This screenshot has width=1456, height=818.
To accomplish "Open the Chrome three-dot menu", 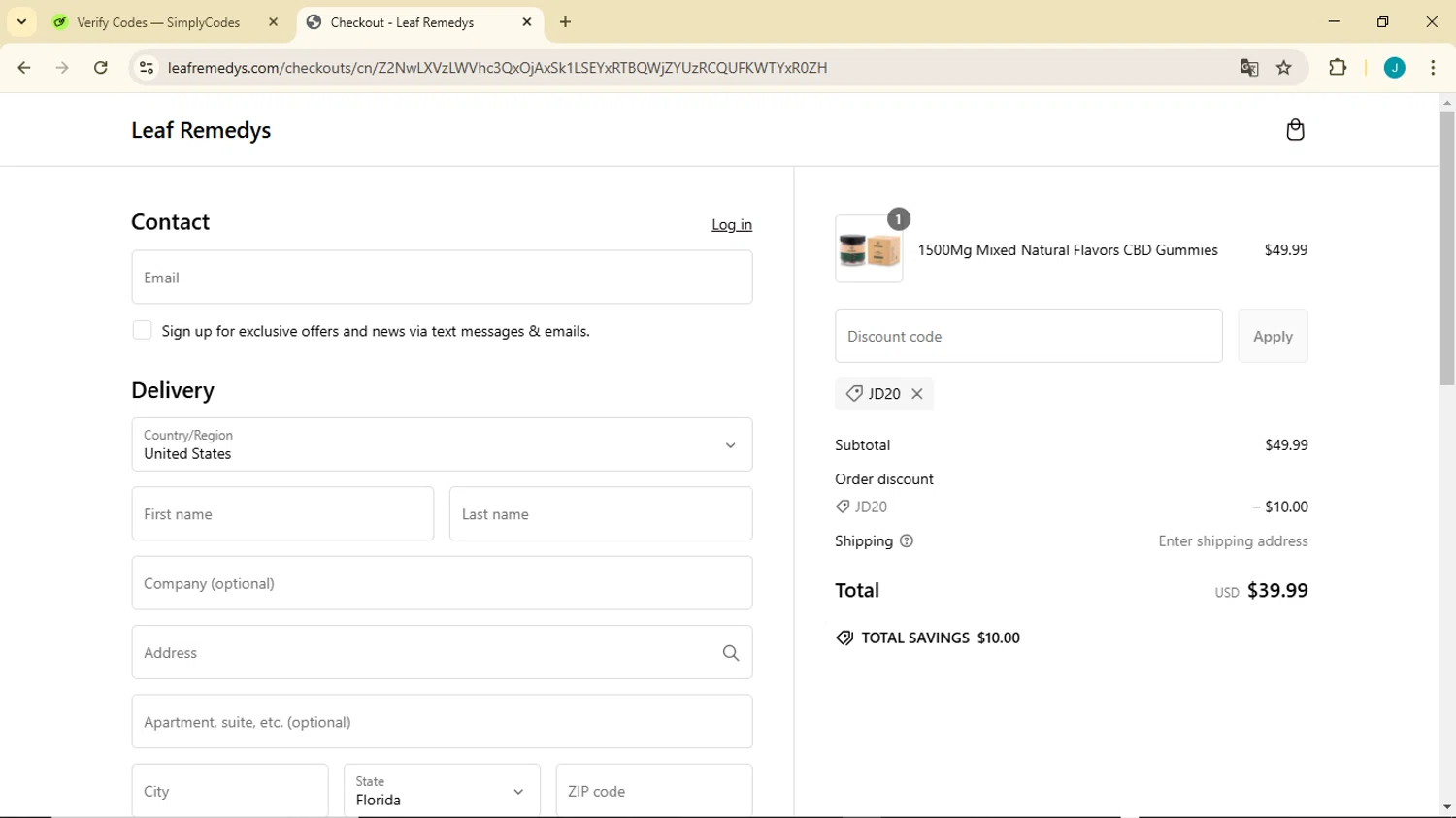I will 1433,68.
